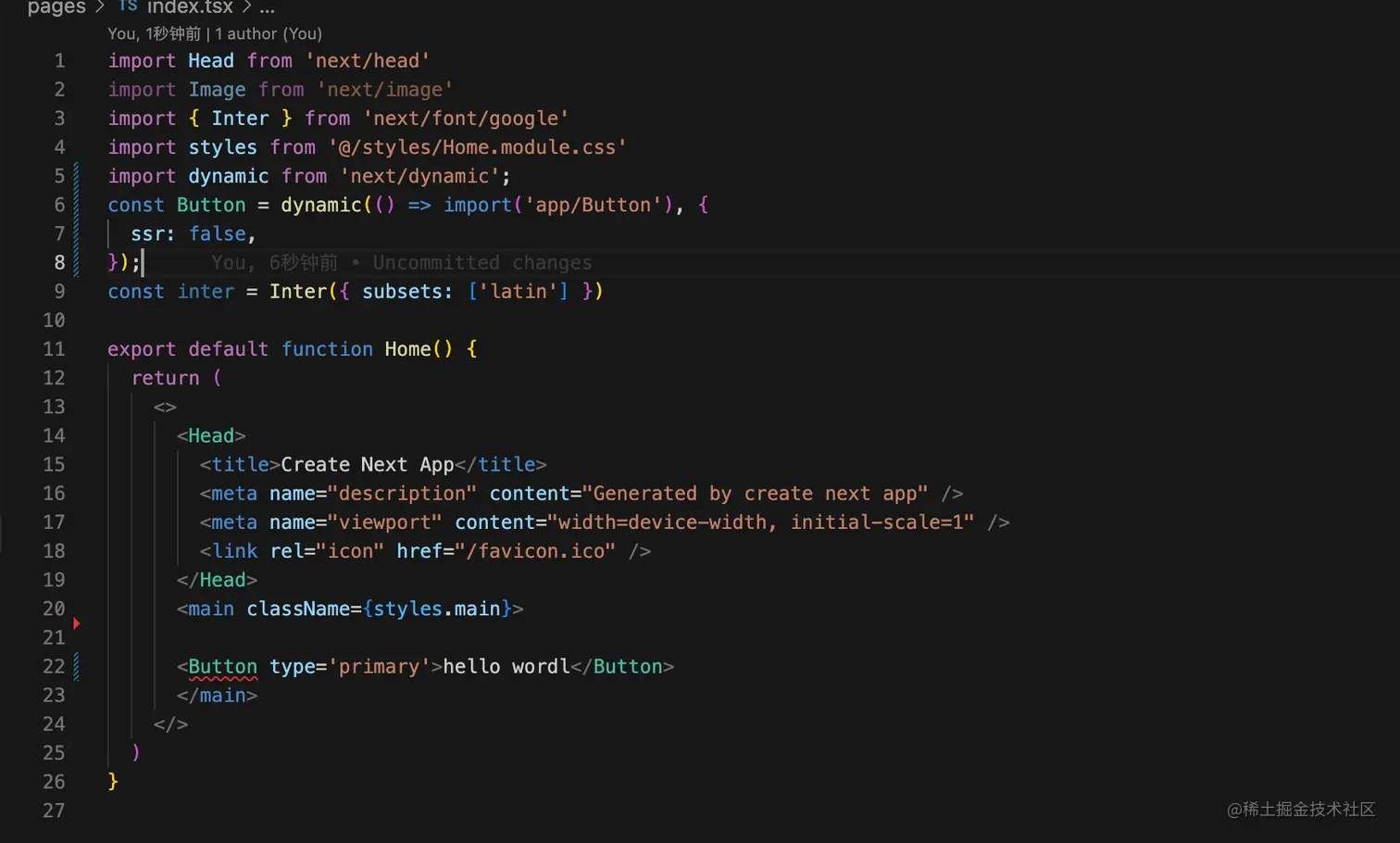
Task: Click the 'latin' string literal
Action: click(519, 292)
